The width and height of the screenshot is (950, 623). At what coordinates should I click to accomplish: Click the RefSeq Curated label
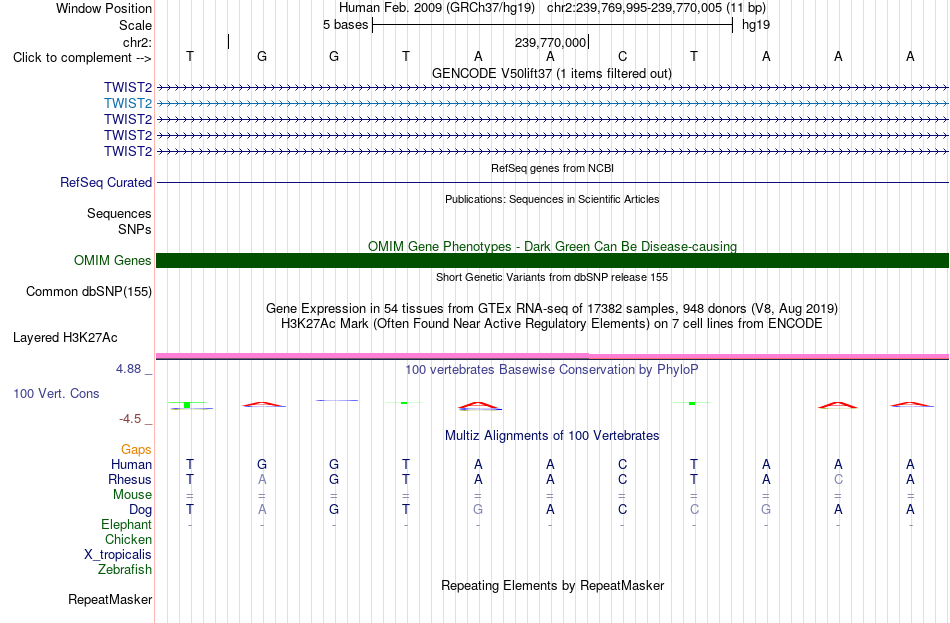106,182
